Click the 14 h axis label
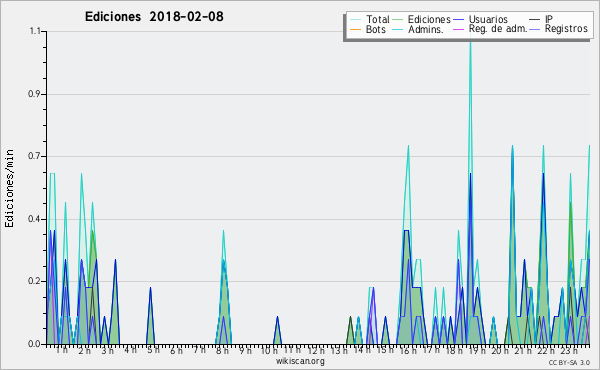This screenshot has width=600, height=370. (362, 350)
